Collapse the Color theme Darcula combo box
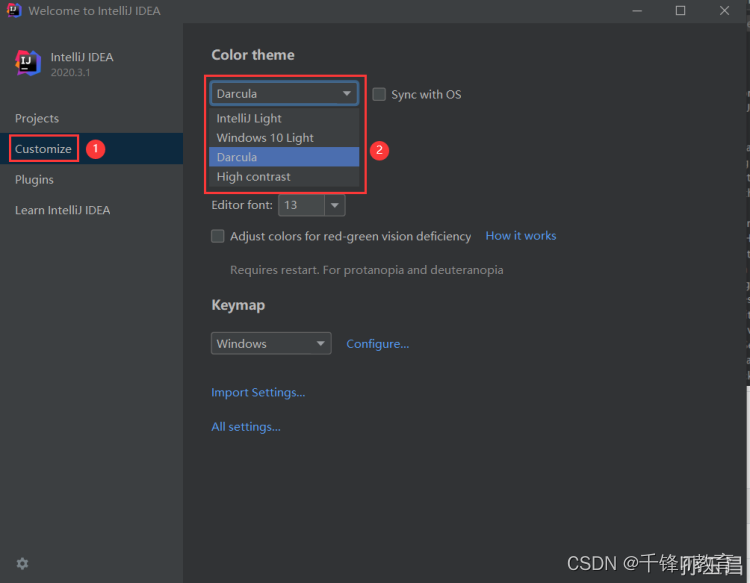This screenshot has height=583, width=750. [284, 94]
